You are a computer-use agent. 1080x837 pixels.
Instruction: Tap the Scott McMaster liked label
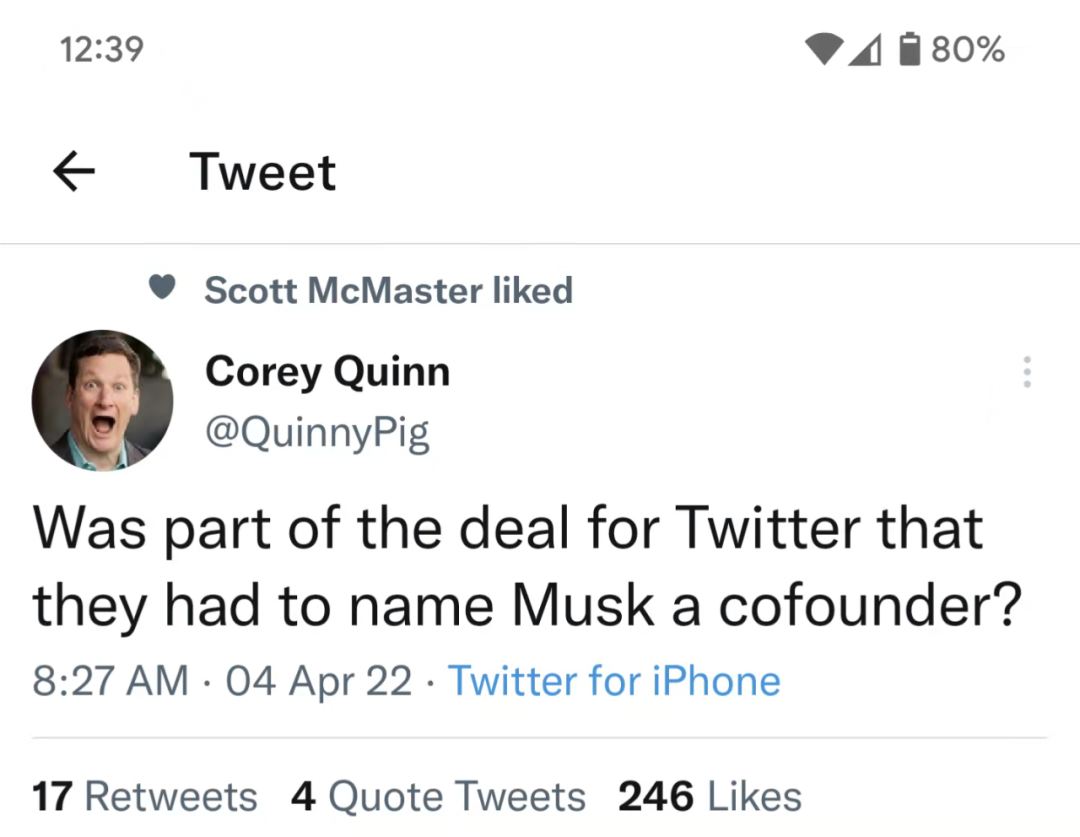click(x=388, y=290)
